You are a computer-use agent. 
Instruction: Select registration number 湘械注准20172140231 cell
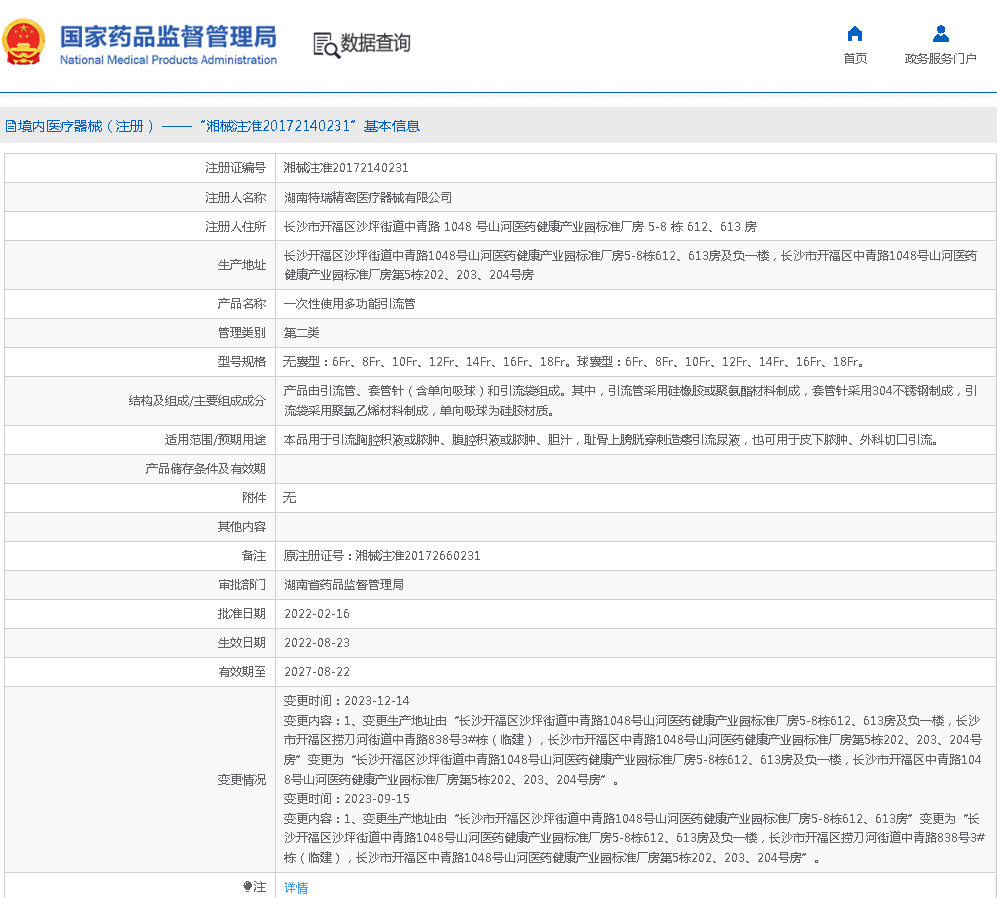pyautogui.click(x=346, y=168)
